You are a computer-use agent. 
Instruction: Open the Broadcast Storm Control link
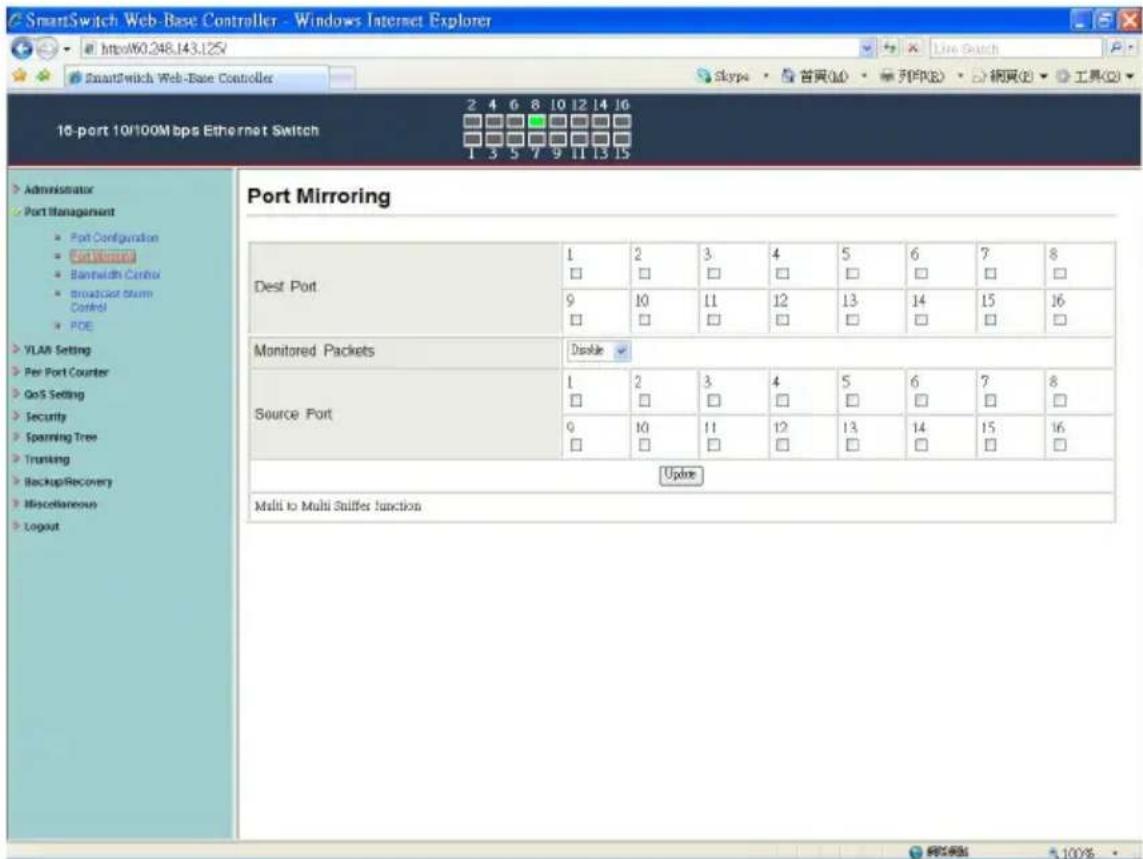pyautogui.click(x=112, y=300)
